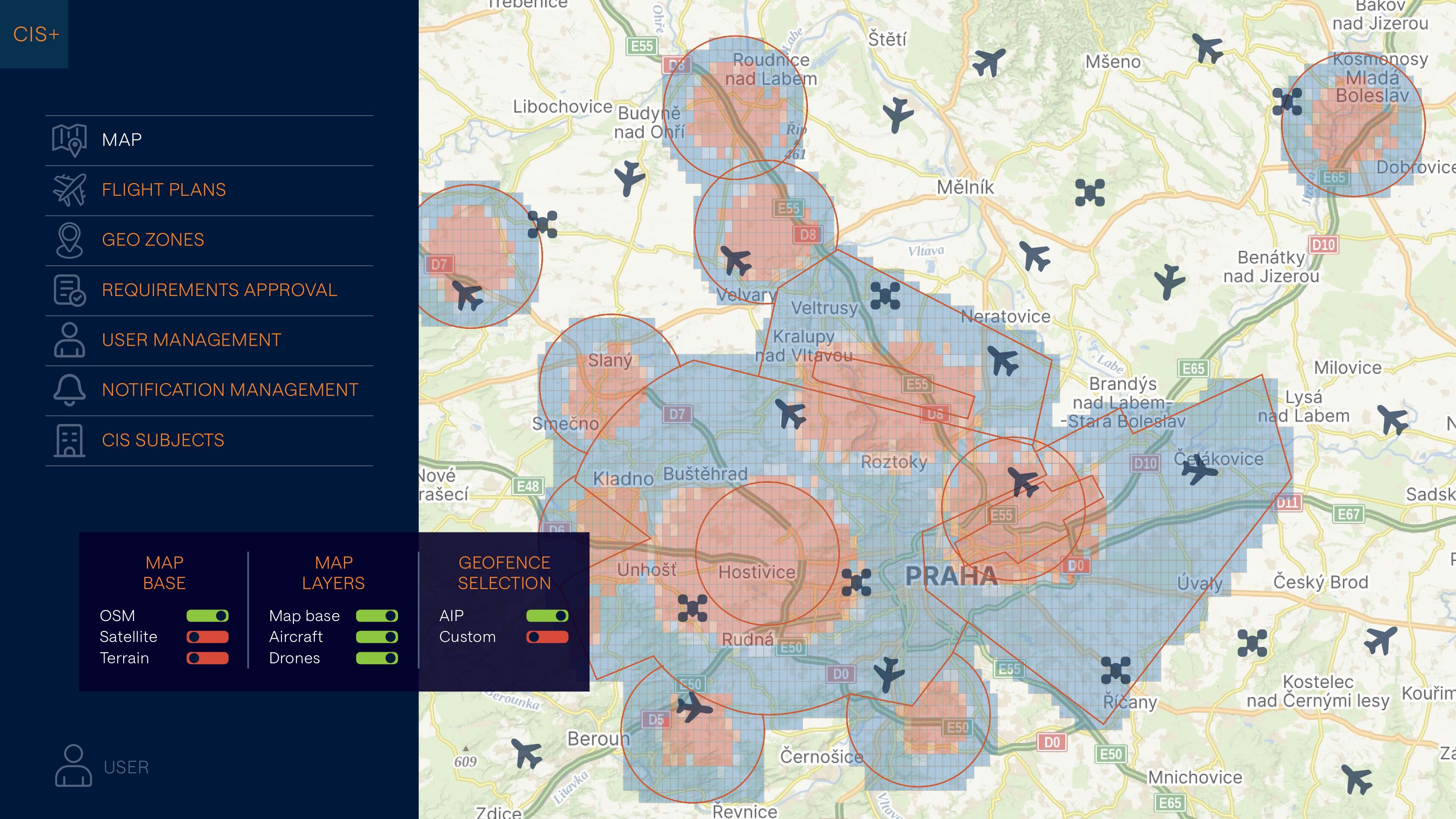The image size is (1456, 819).
Task: Select the drone icon near Veltrusy
Action: (885, 296)
